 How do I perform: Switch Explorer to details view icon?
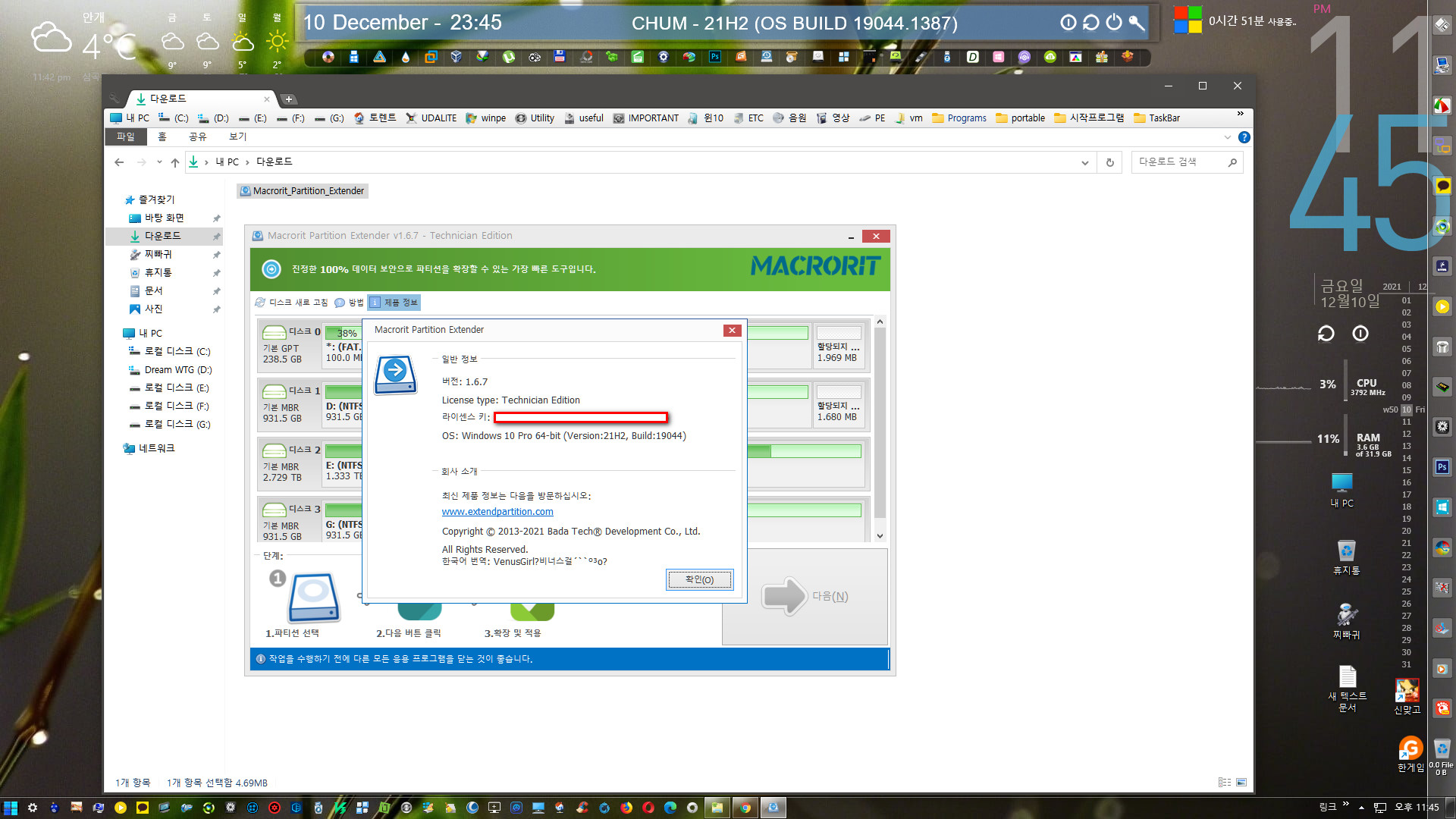[1224, 782]
